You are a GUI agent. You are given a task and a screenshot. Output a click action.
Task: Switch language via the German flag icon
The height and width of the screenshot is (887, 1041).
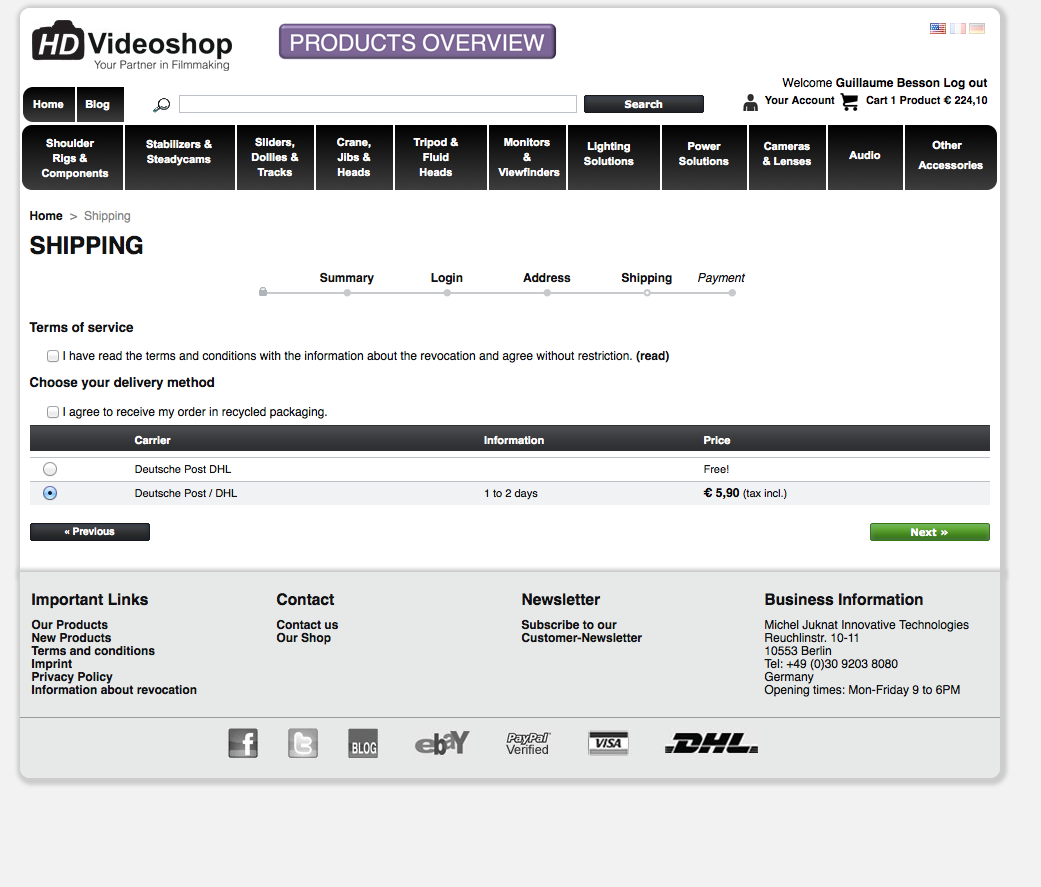[977, 29]
